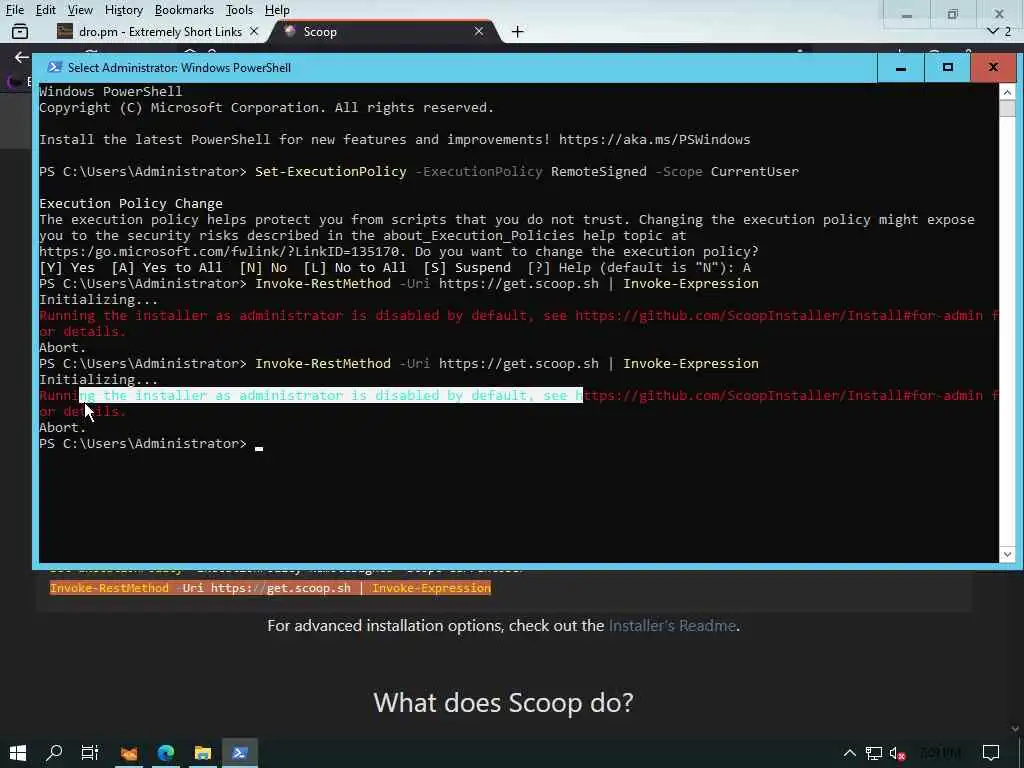Image resolution: width=1024 pixels, height=768 pixels.
Task: Open the notification center icon
Action: click(991, 753)
